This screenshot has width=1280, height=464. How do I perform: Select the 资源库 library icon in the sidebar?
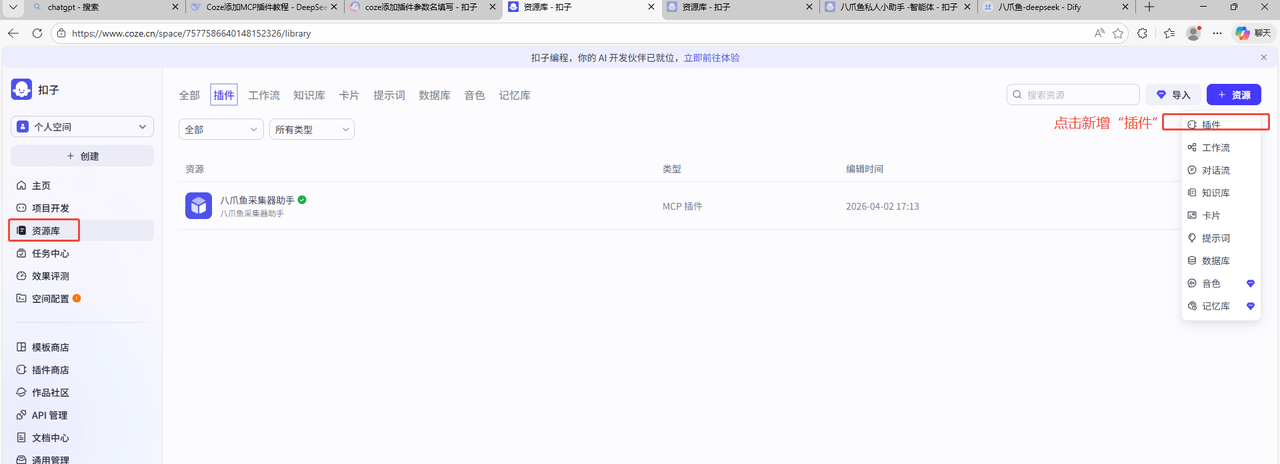pyautogui.click(x=22, y=231)
